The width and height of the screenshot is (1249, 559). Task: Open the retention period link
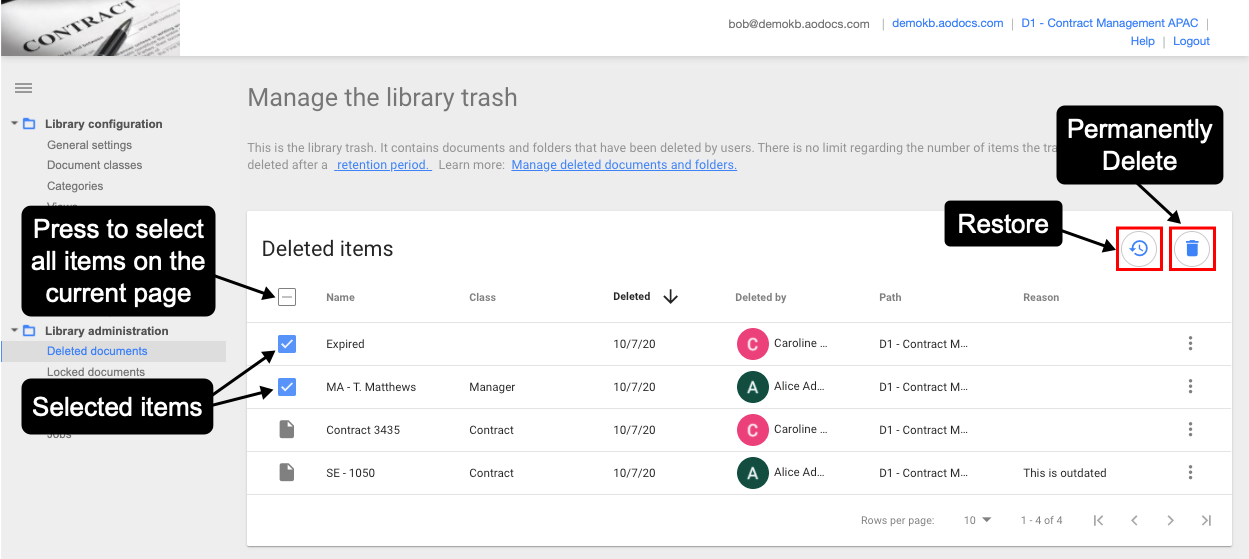click(383, 165)
